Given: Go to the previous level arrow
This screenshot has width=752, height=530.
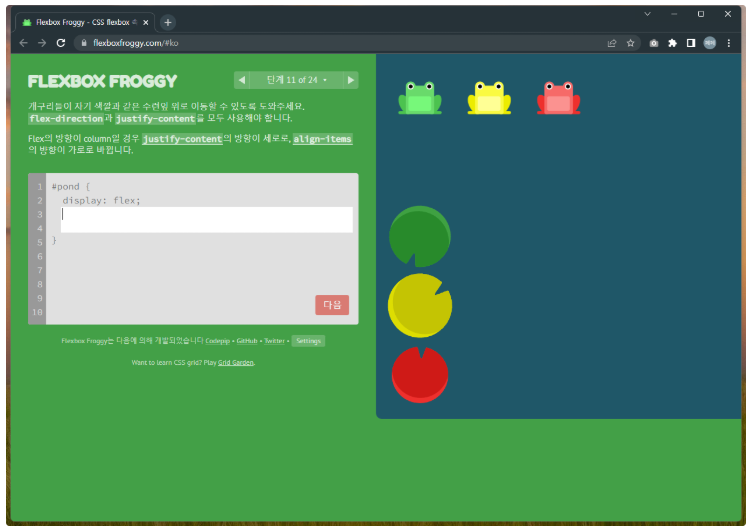Looking at the screenshot, I should (242, 80).
